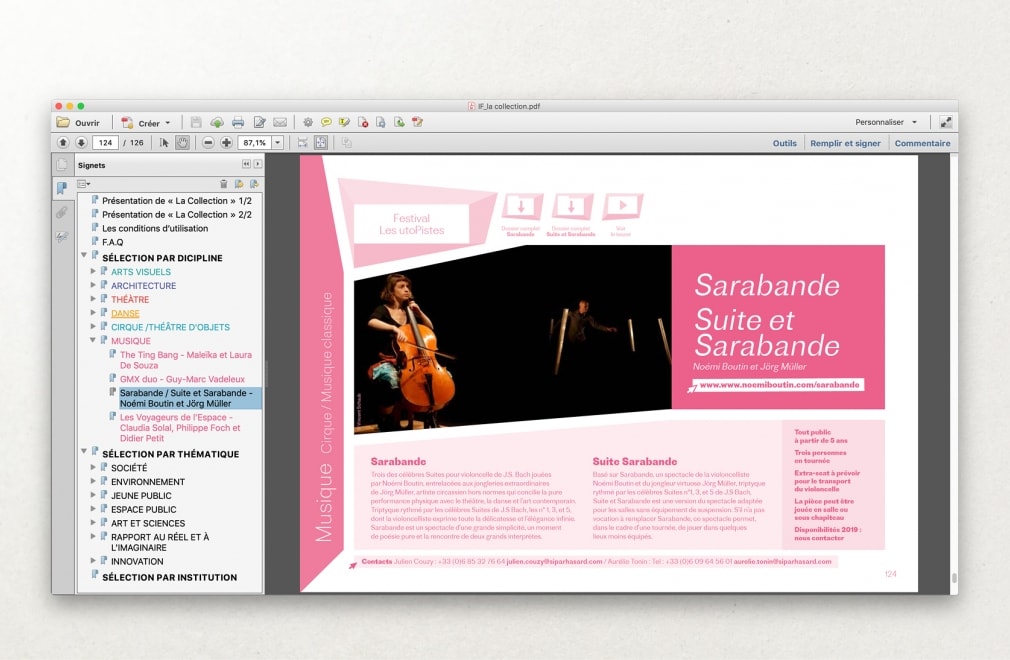
Task: Select the Hand tool in the toolbar
Action: [183, 142]
